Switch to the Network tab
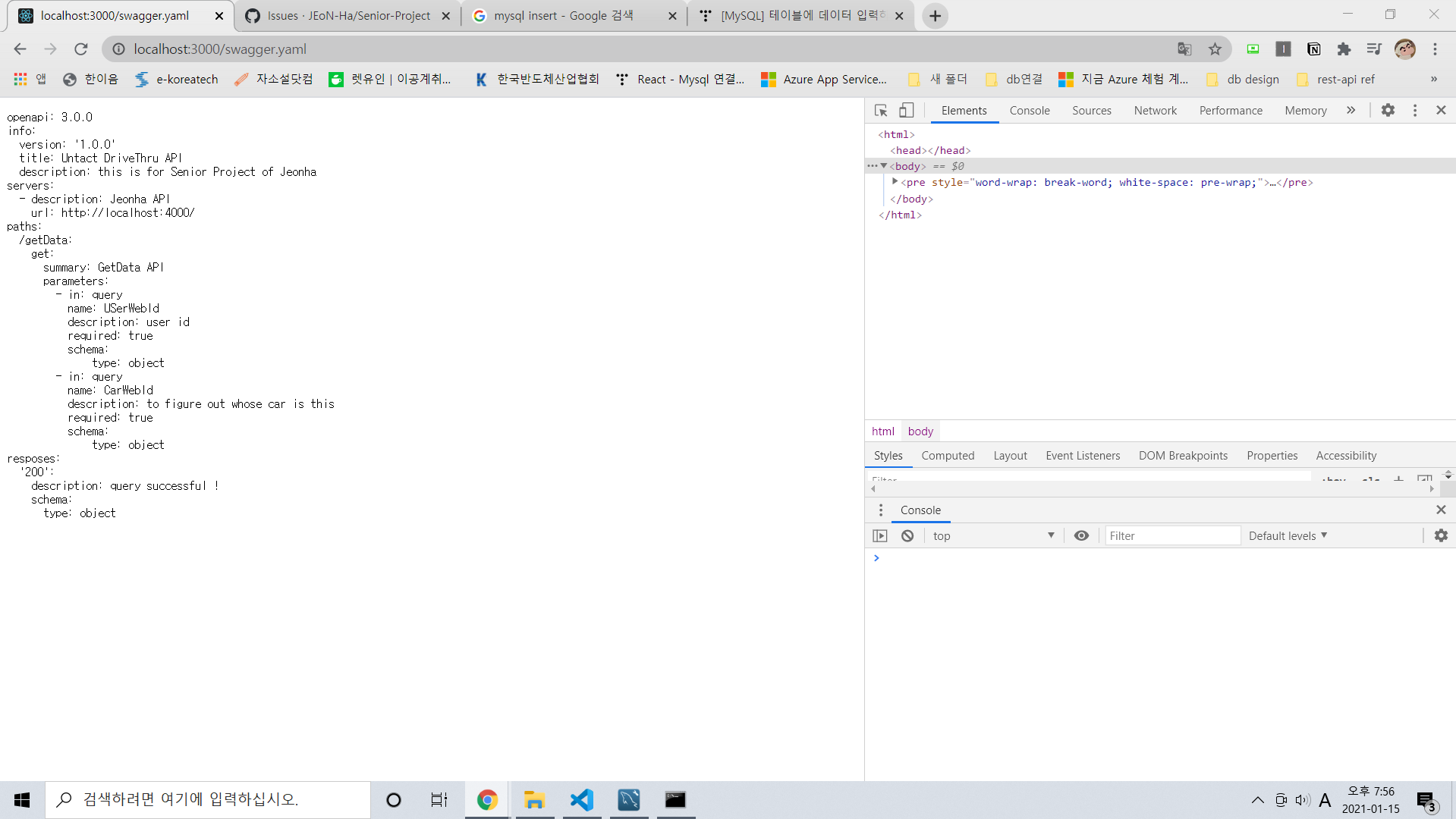This screenshot has width=1456, height=819. [x=1156, y=111]
